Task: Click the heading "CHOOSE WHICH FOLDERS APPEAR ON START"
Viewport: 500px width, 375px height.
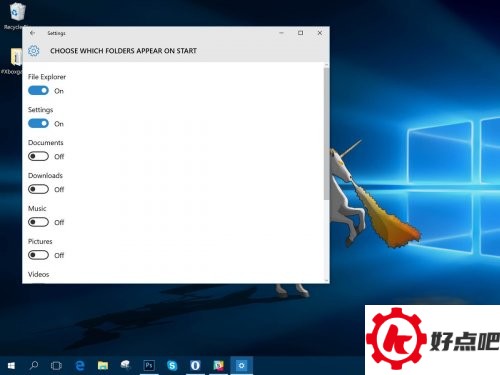Action: pos(123,51)
